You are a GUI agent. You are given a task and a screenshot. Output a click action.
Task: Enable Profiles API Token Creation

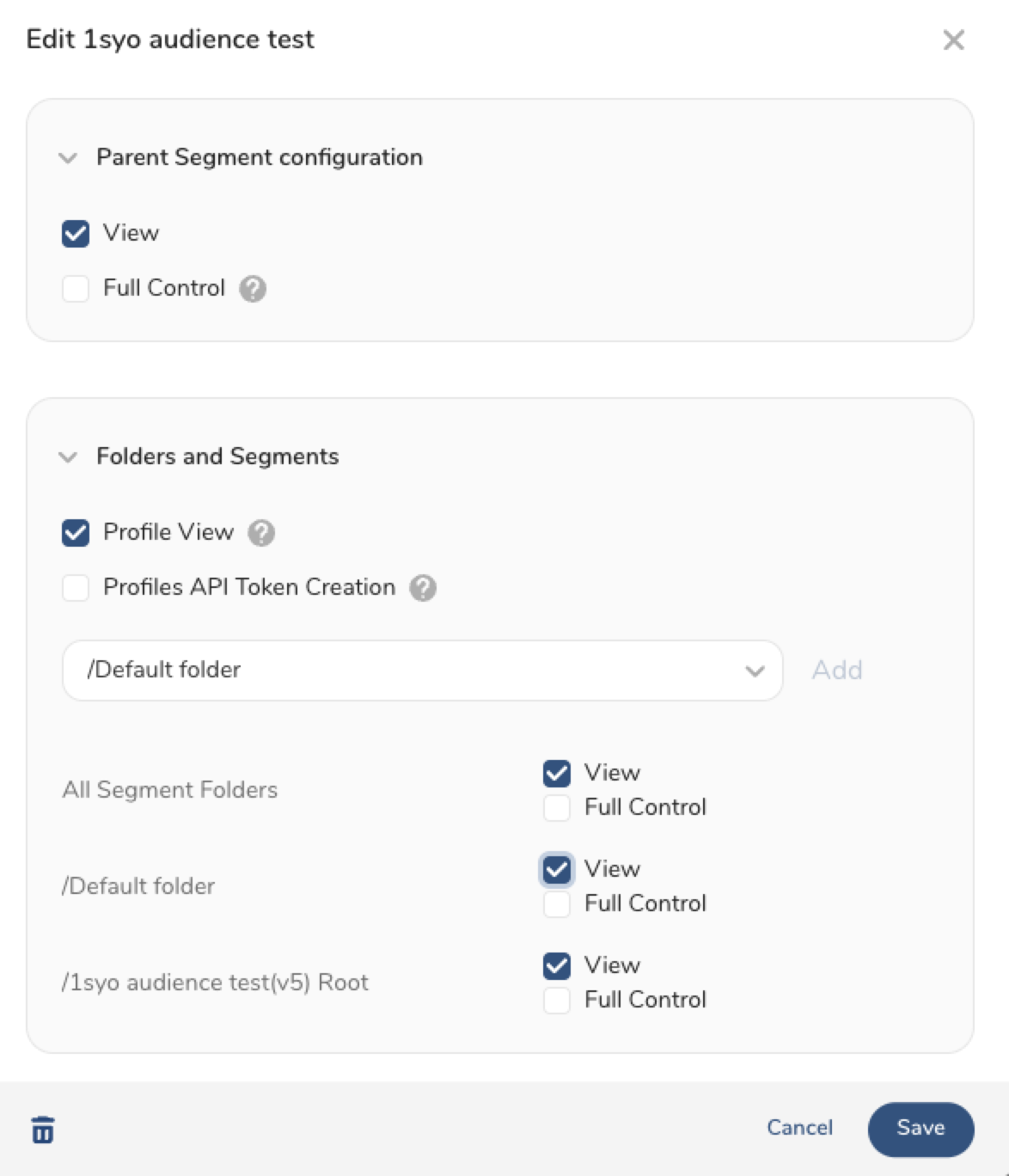76,588
